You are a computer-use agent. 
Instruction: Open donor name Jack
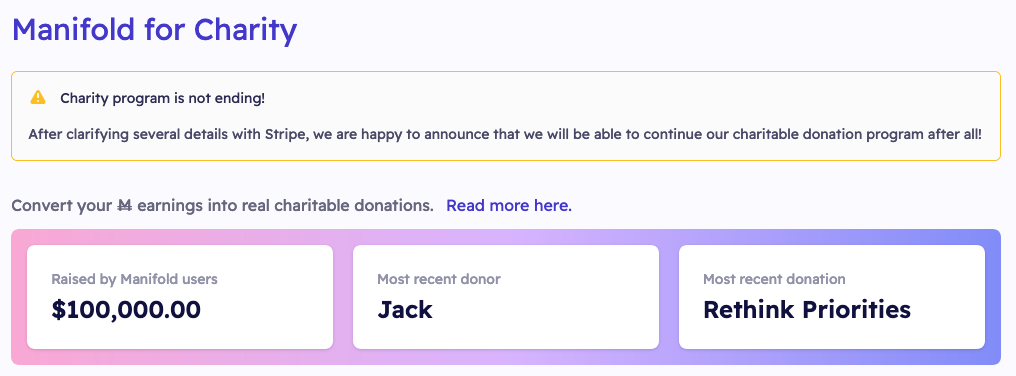coord(405,310)
